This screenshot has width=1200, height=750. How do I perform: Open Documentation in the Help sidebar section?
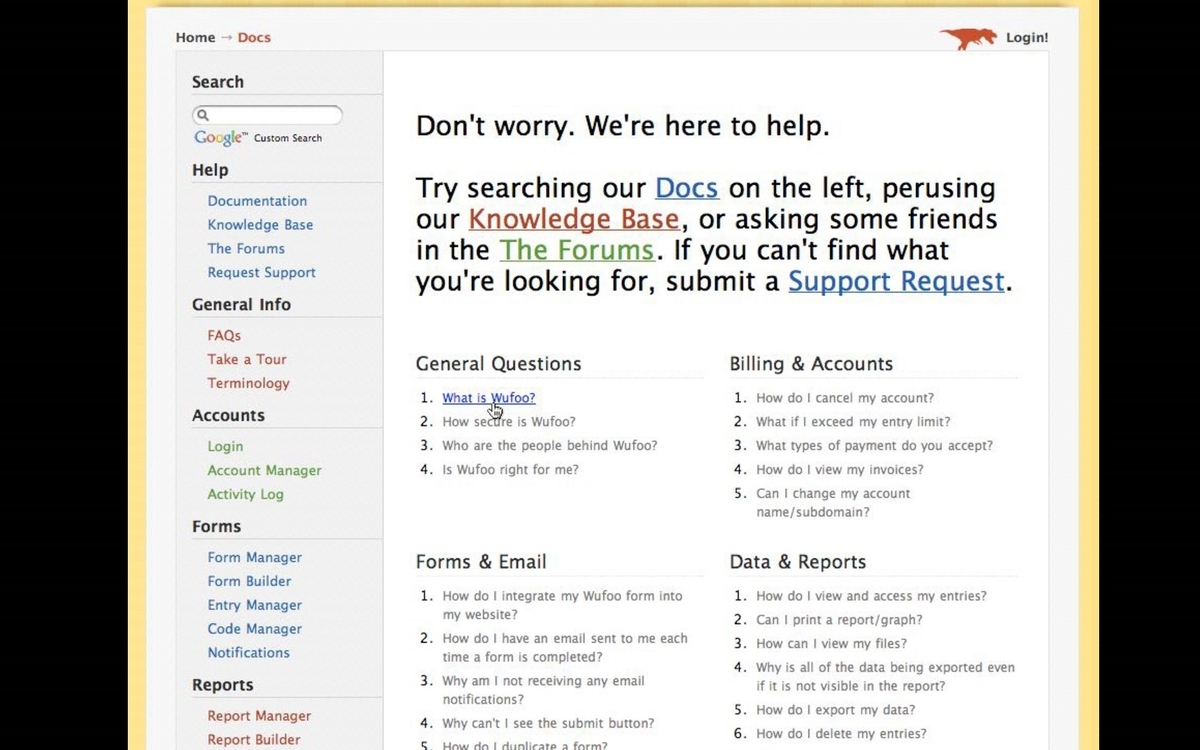[257, 201]
